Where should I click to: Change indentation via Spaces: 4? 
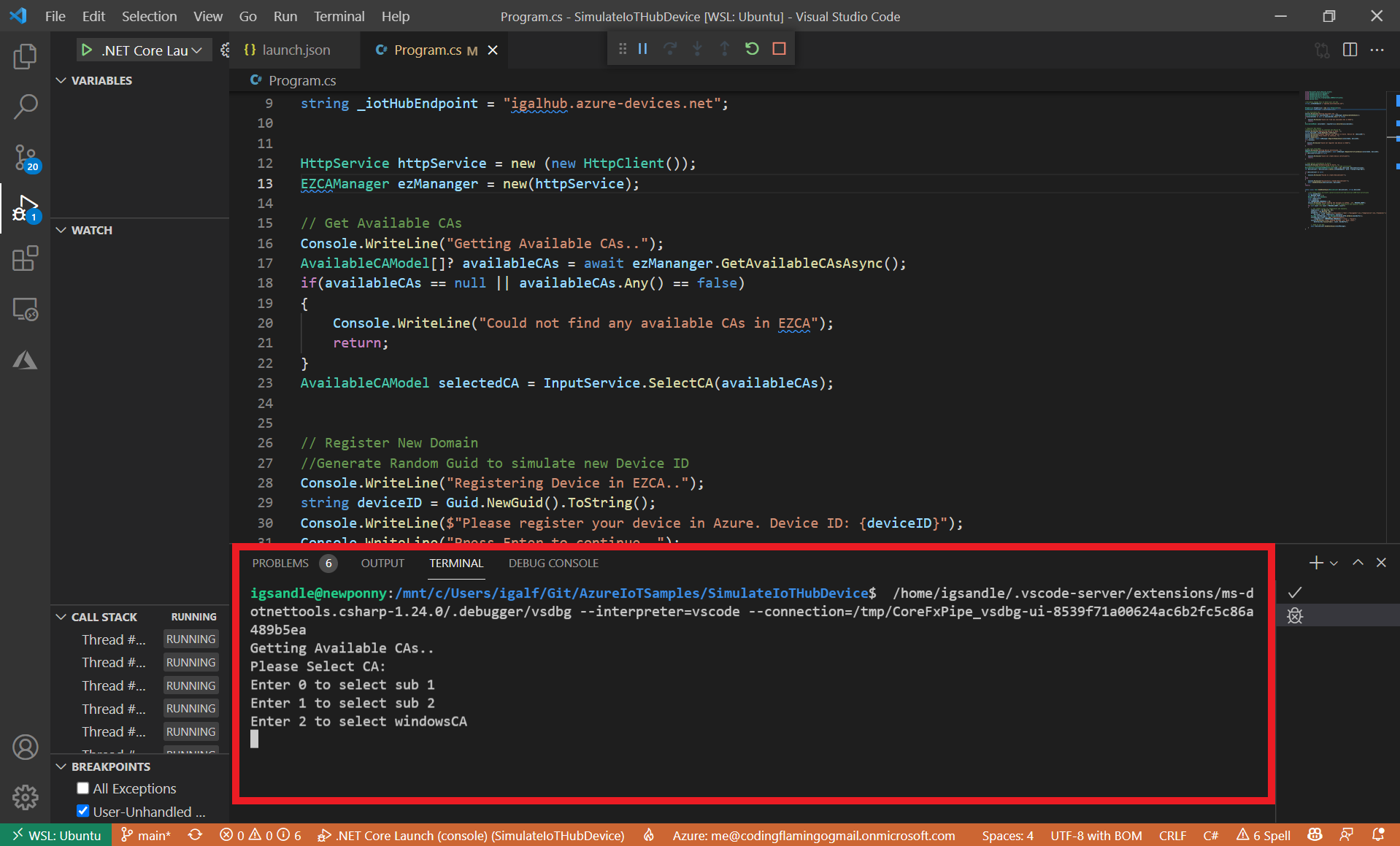[x=1007, y=835]
